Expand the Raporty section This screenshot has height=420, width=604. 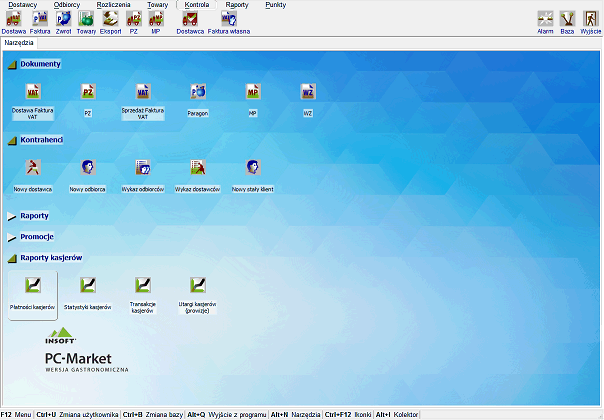(x=12, y=216)
